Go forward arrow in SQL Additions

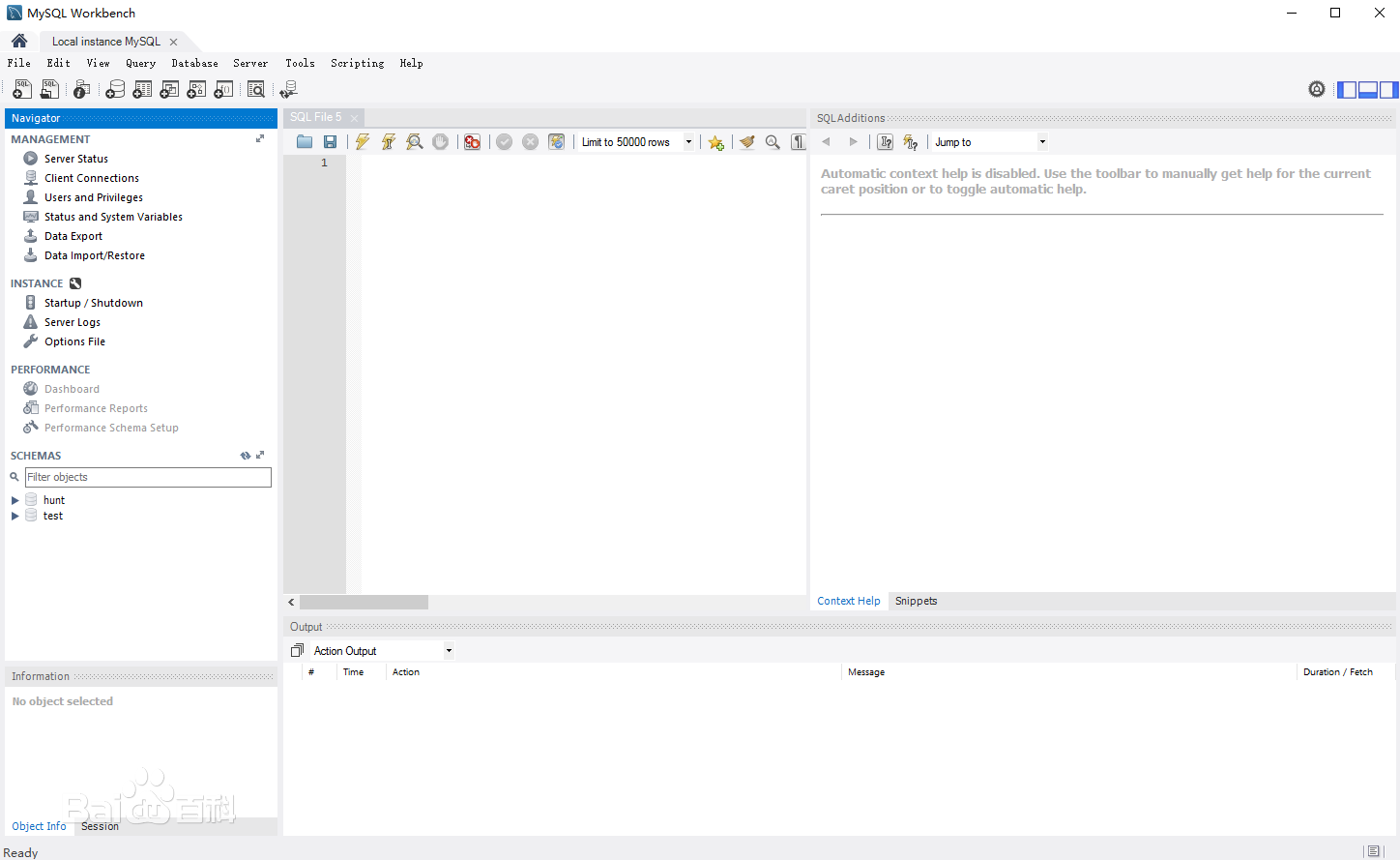(x=853, y=142)
